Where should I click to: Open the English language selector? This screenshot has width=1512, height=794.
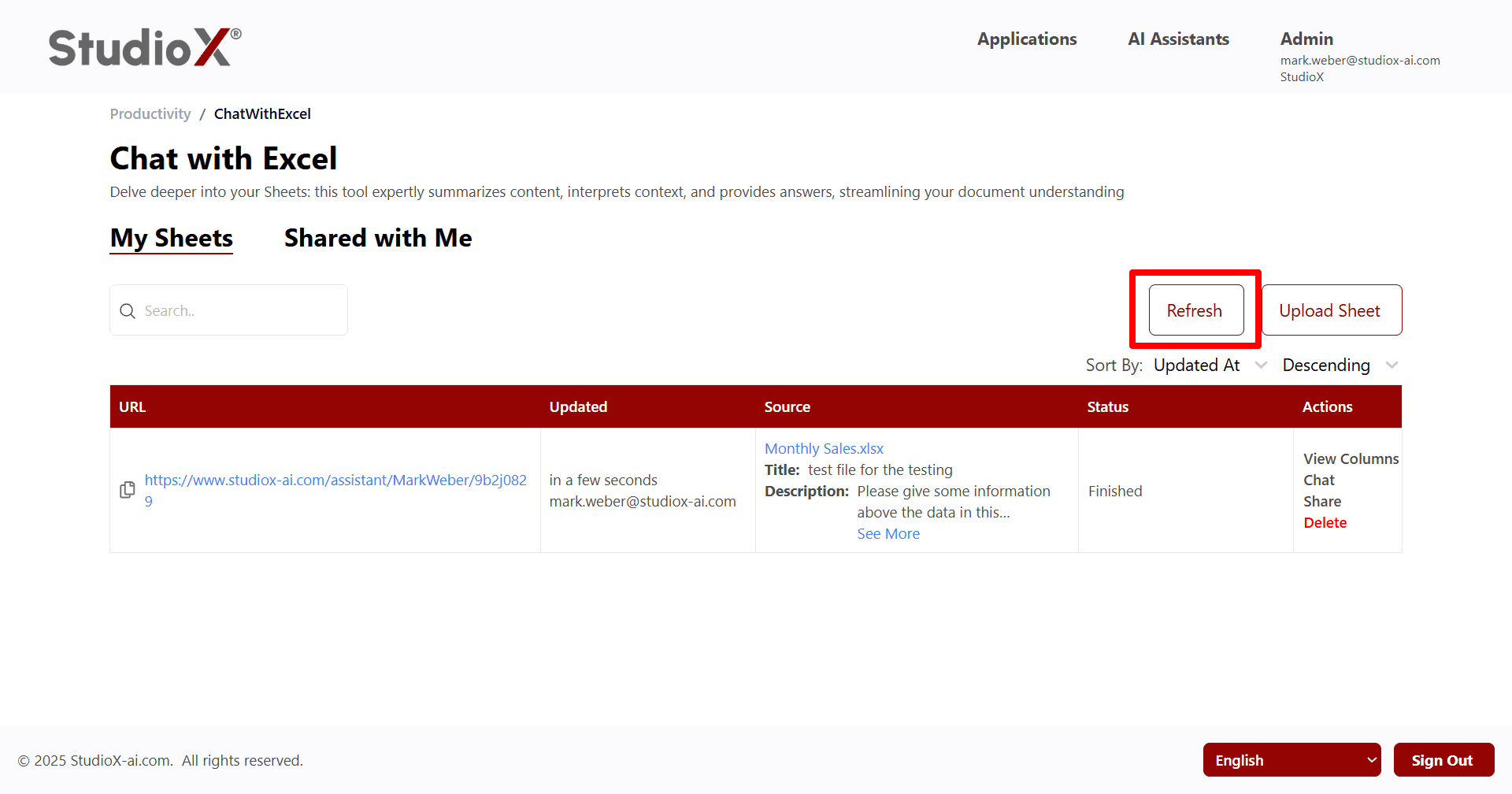coord(1291,760)
